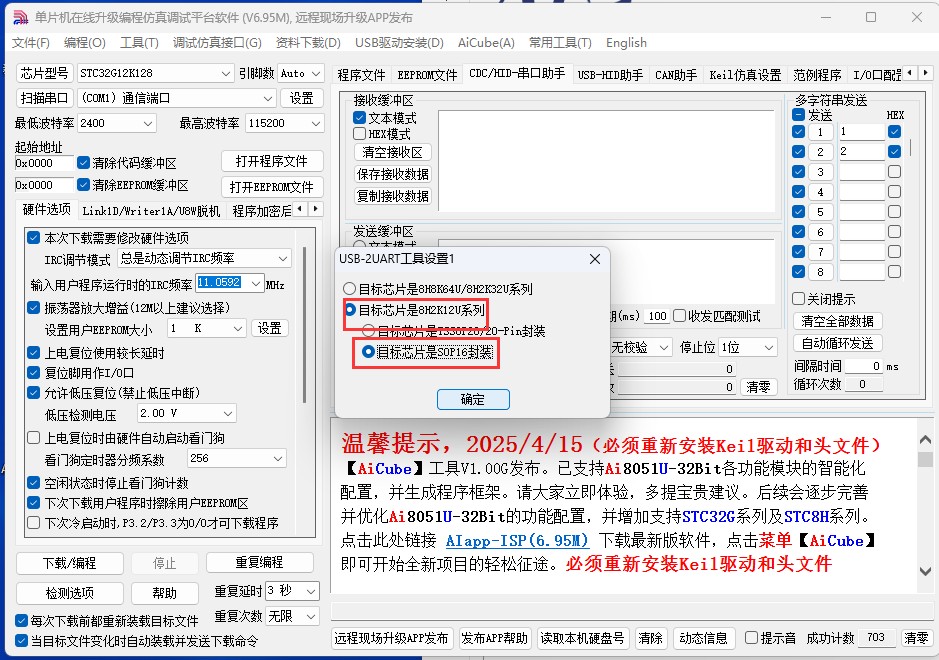Click 检测选项 button

pos(69,593)
